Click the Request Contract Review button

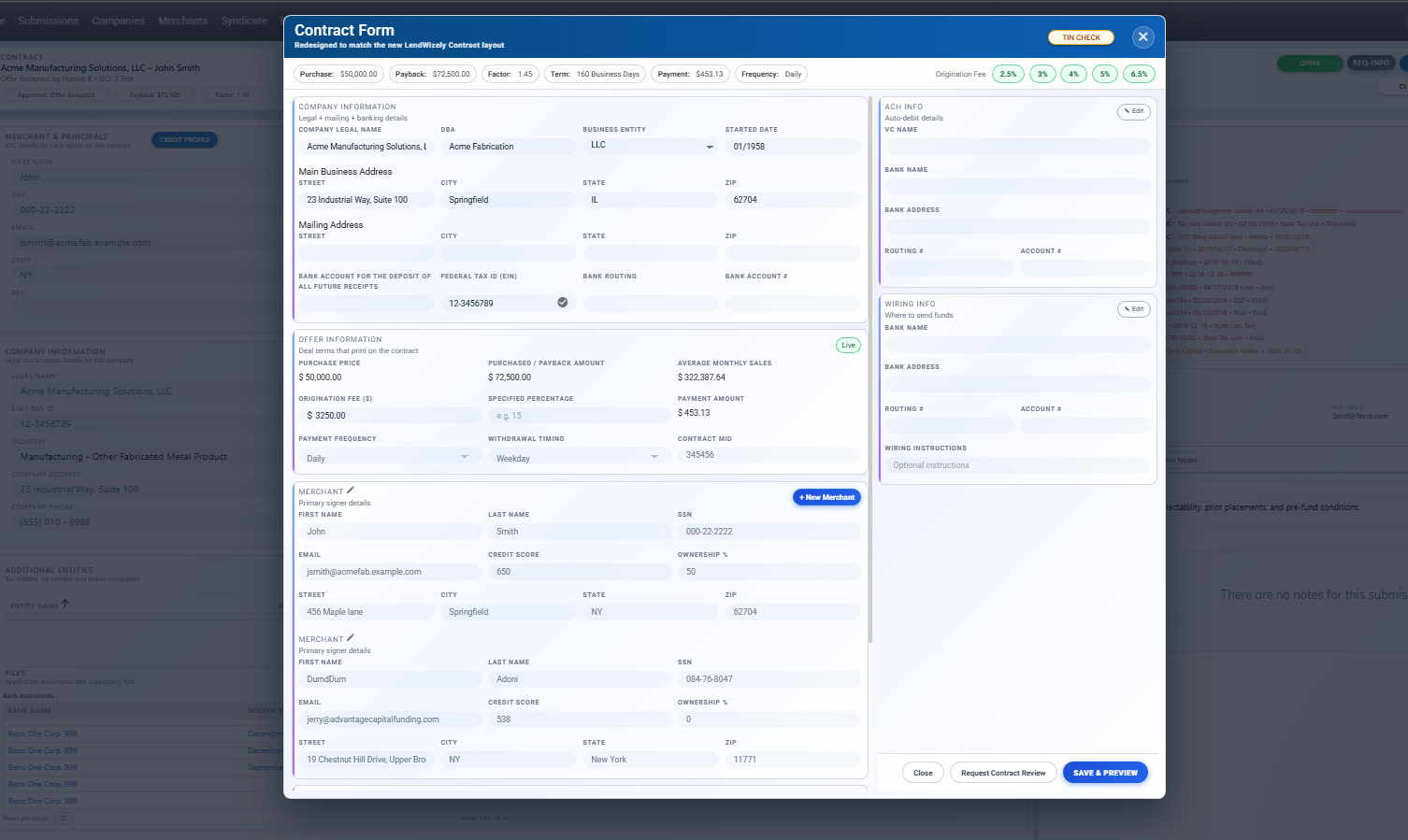(x=1003, y=772)
